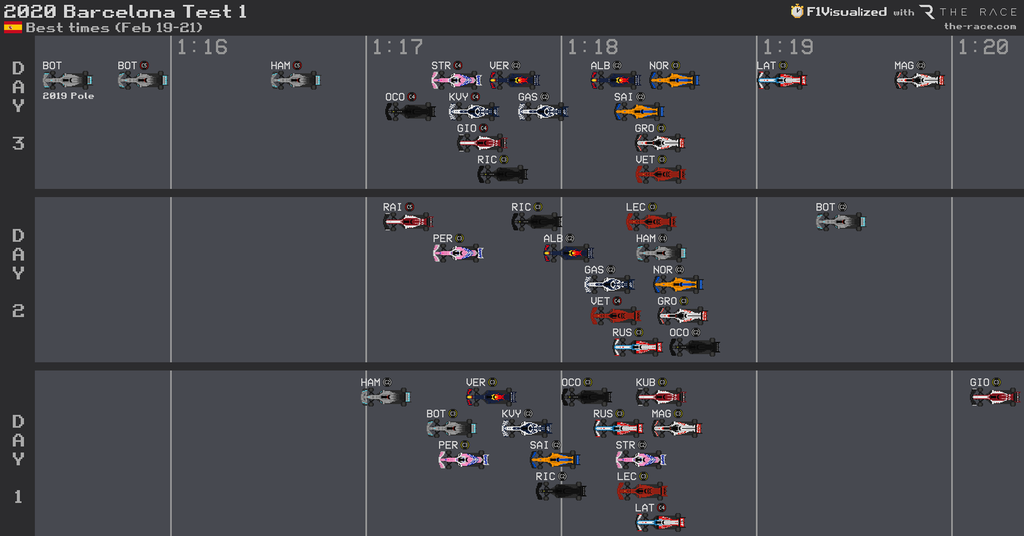Click the 1:20 time marker
Viewport: 1024px width, 536px height.
pyautogui.click(x=984, y=47)
